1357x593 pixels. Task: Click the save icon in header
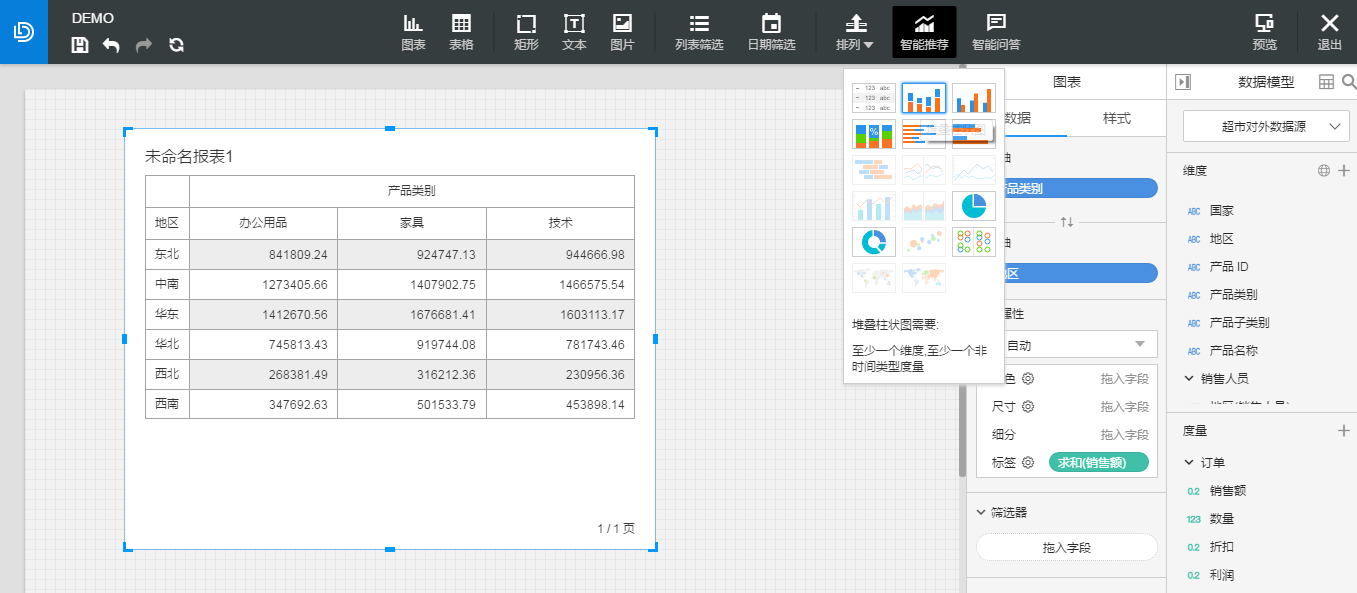coord(80,45)
